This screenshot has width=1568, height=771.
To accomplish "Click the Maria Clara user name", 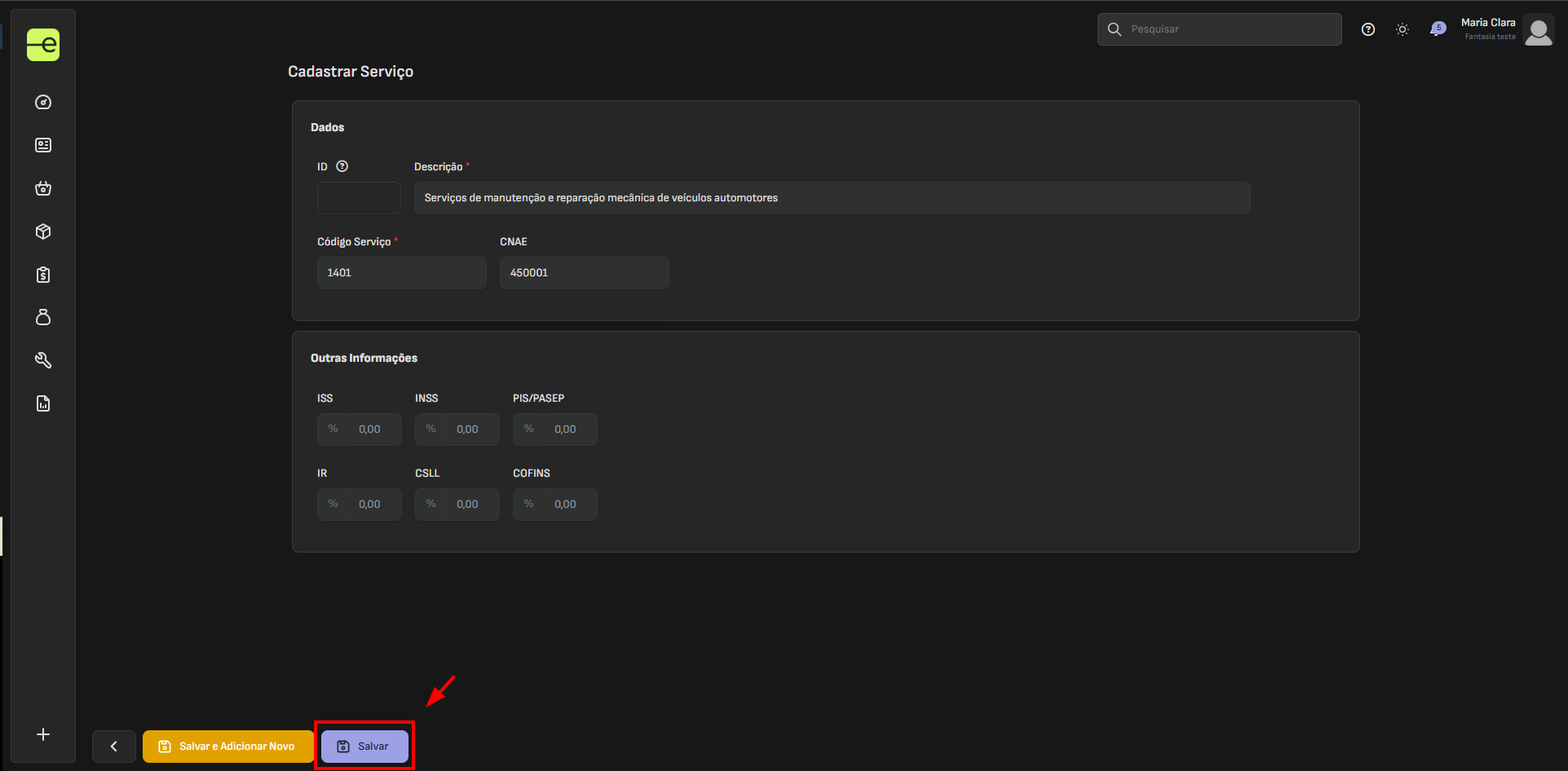I will click(1488, 23).
